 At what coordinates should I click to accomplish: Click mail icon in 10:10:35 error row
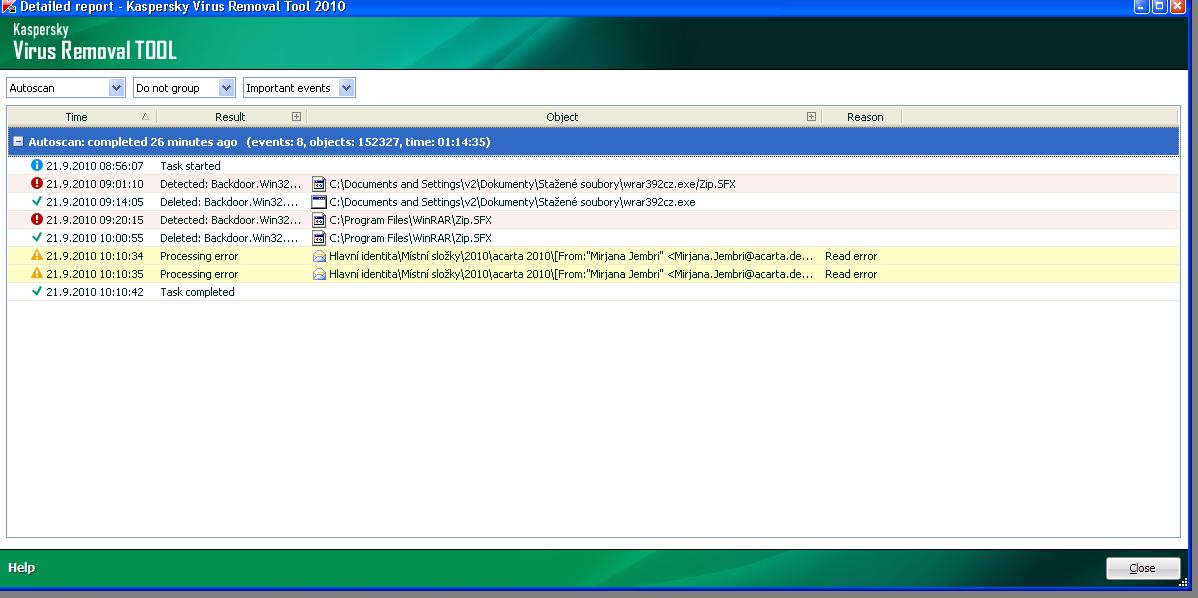(319, 274)
